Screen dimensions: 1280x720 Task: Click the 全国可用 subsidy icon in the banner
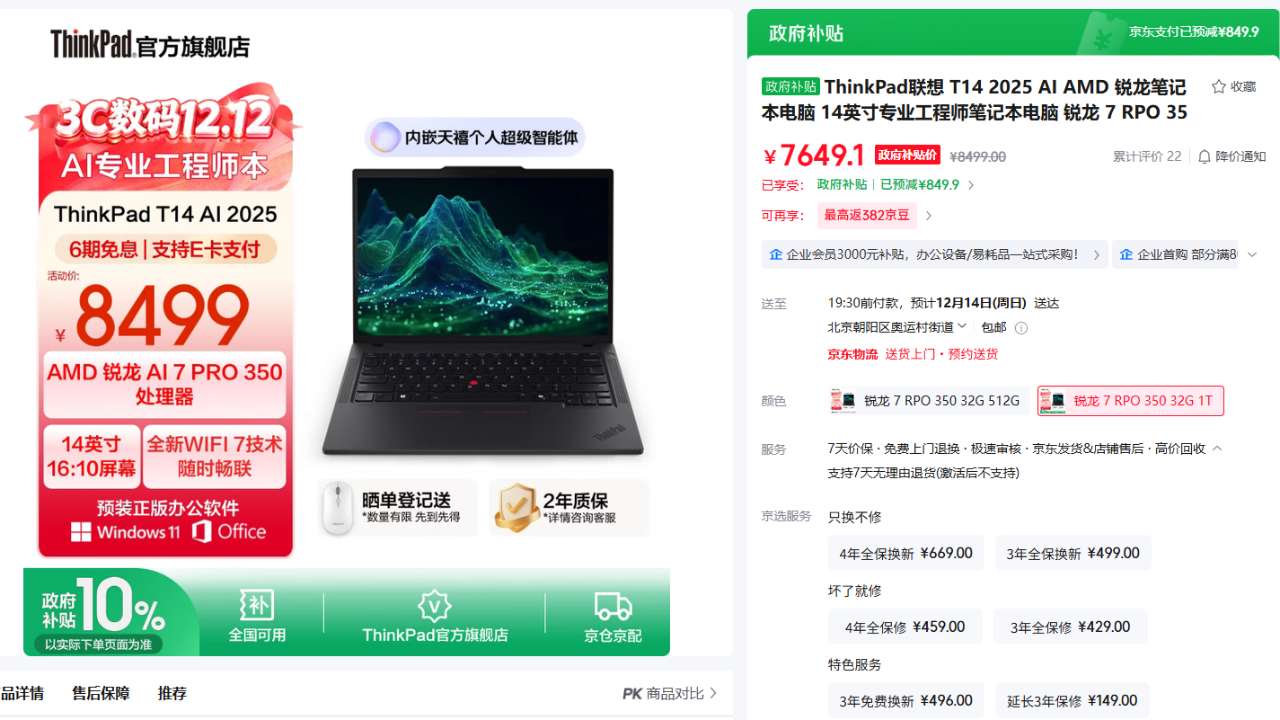pos(257,605)
